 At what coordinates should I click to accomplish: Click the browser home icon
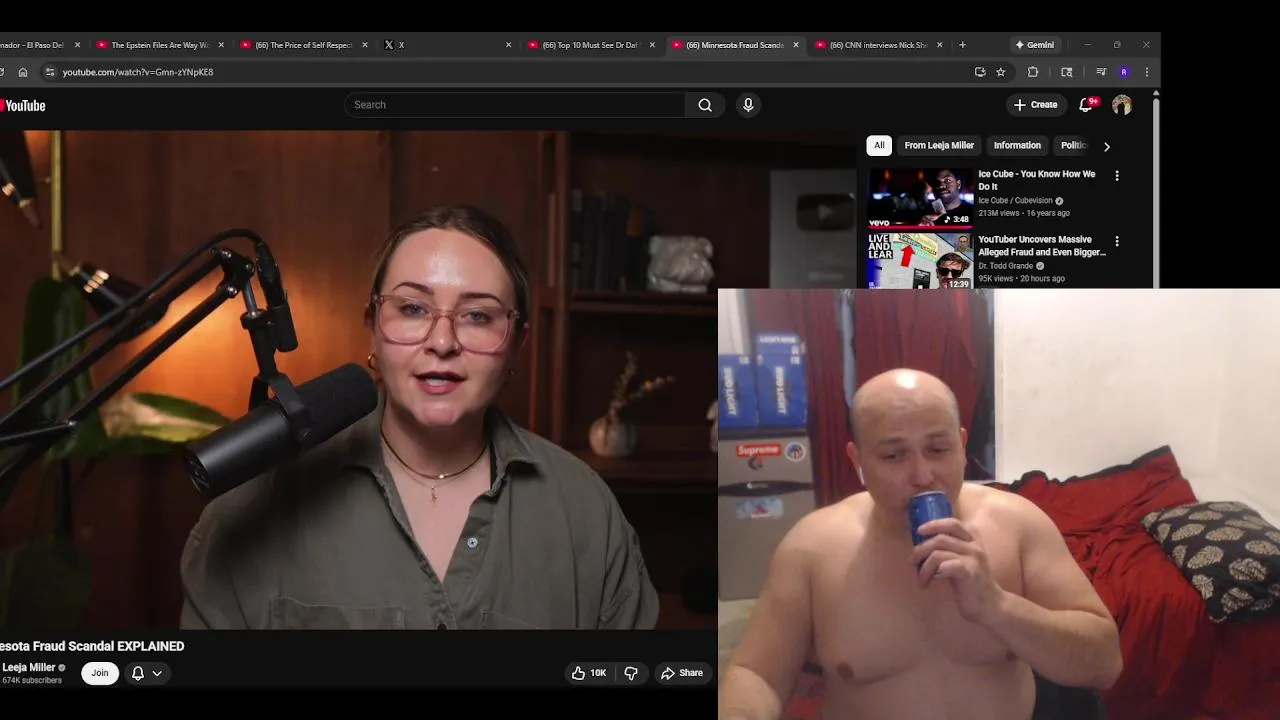point(23,72)
